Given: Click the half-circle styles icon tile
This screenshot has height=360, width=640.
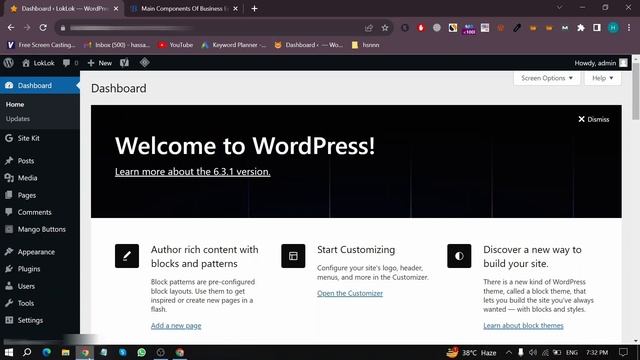Looking at the screenshot, I should click(459, 256).
